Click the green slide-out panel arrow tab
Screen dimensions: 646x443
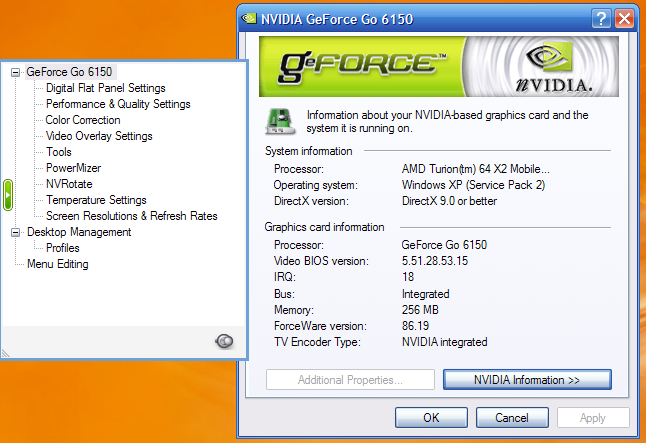pyautogui.click(x=8, y=195)
